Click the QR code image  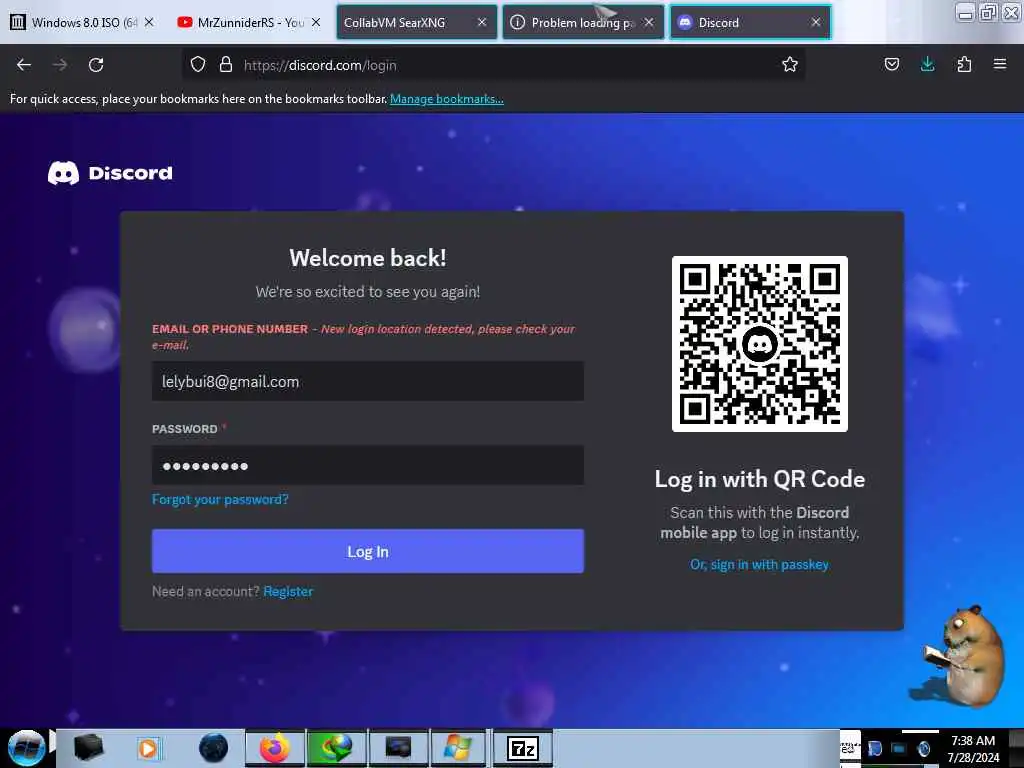point(760,344)
